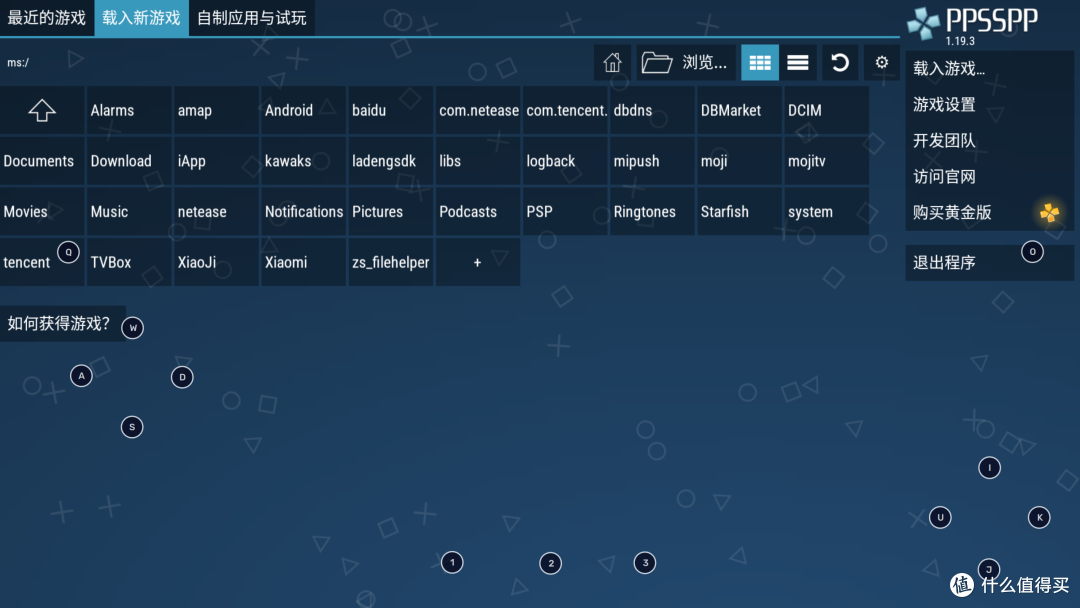Open the DBMarket folder
Screen dimensions: 1080x608
tap(740, 110)
